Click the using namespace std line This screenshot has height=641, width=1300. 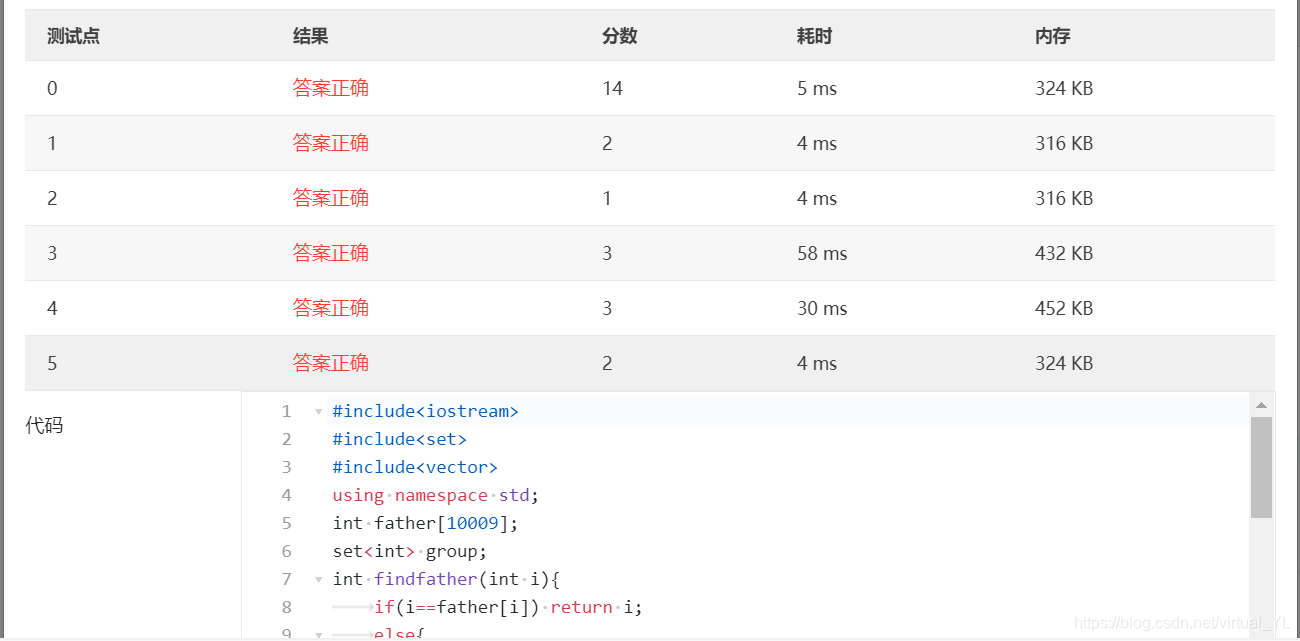point(436,495)
